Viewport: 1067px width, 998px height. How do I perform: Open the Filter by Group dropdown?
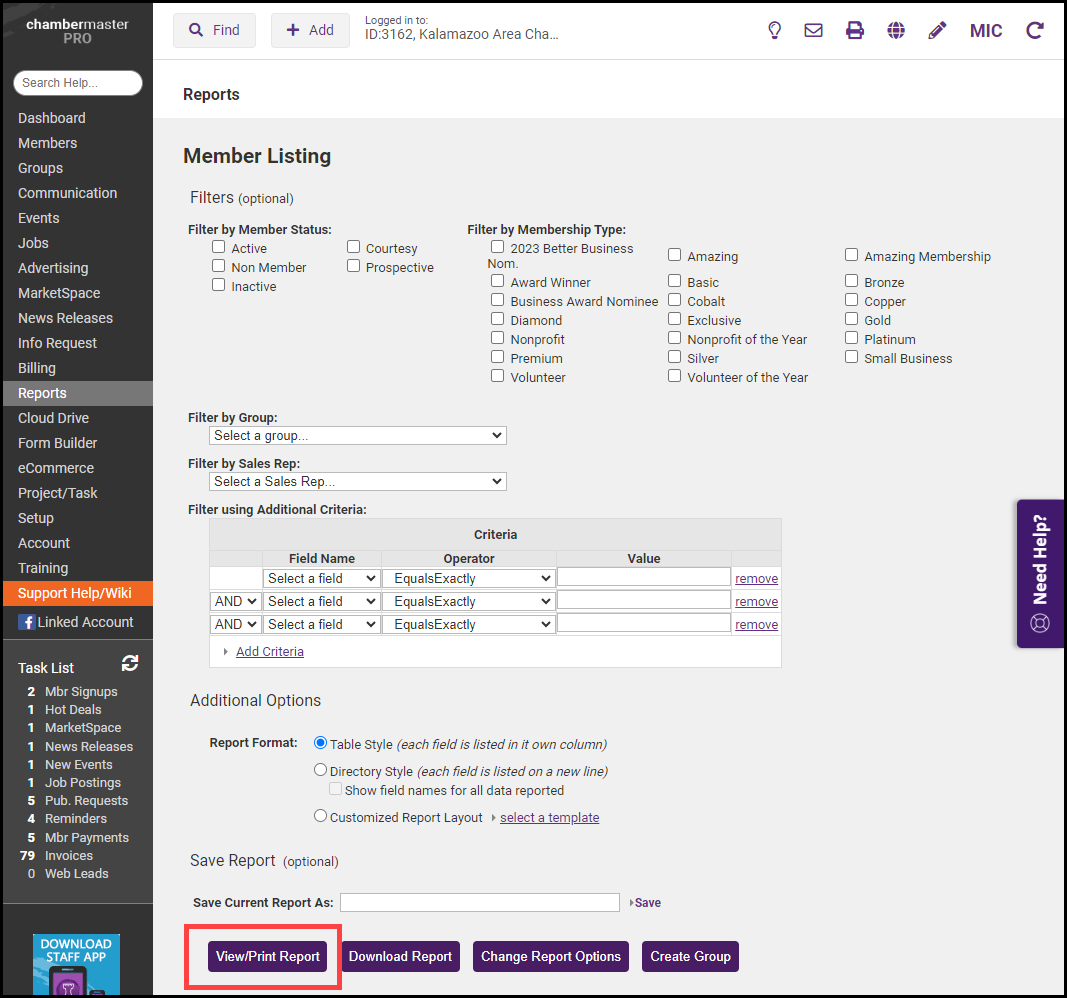[358, 436]
